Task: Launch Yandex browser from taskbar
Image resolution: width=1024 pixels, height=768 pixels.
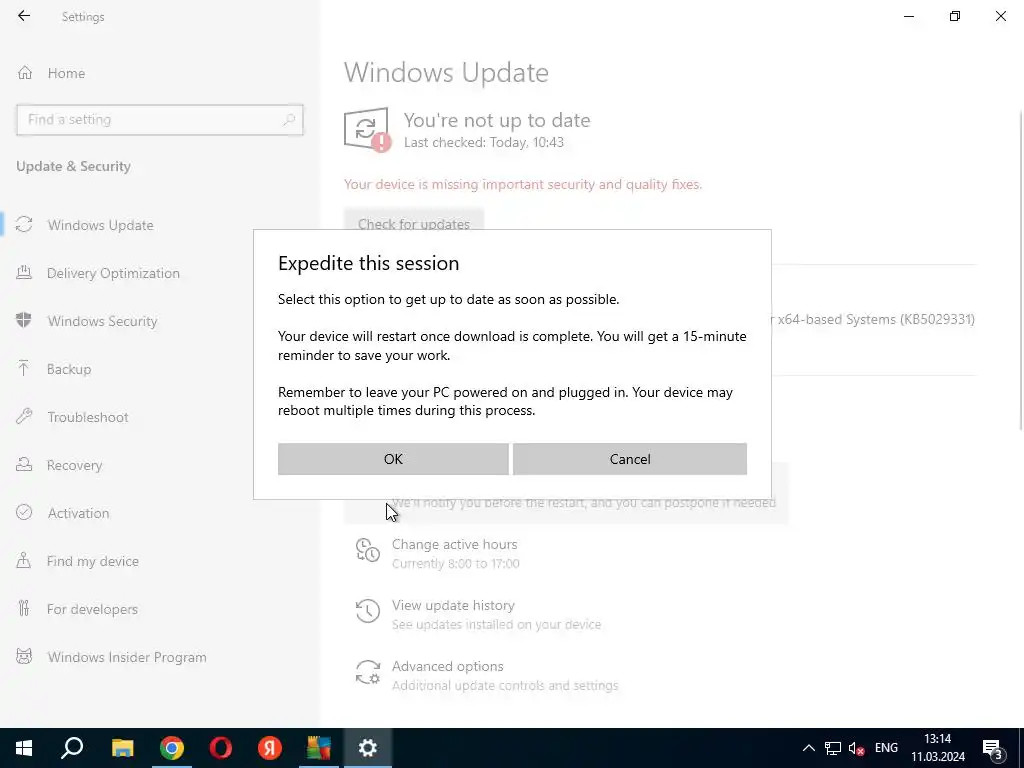Action: point(270,748)
